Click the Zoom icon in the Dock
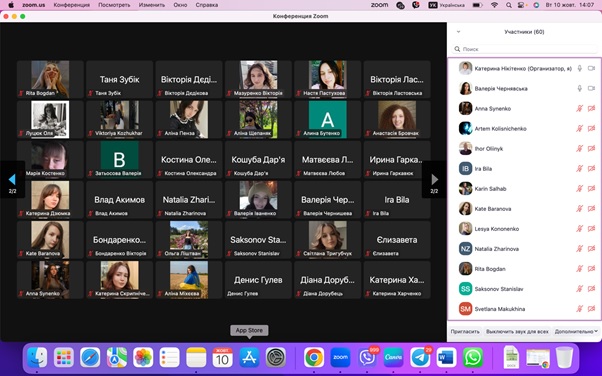 [x=341, y=358]
